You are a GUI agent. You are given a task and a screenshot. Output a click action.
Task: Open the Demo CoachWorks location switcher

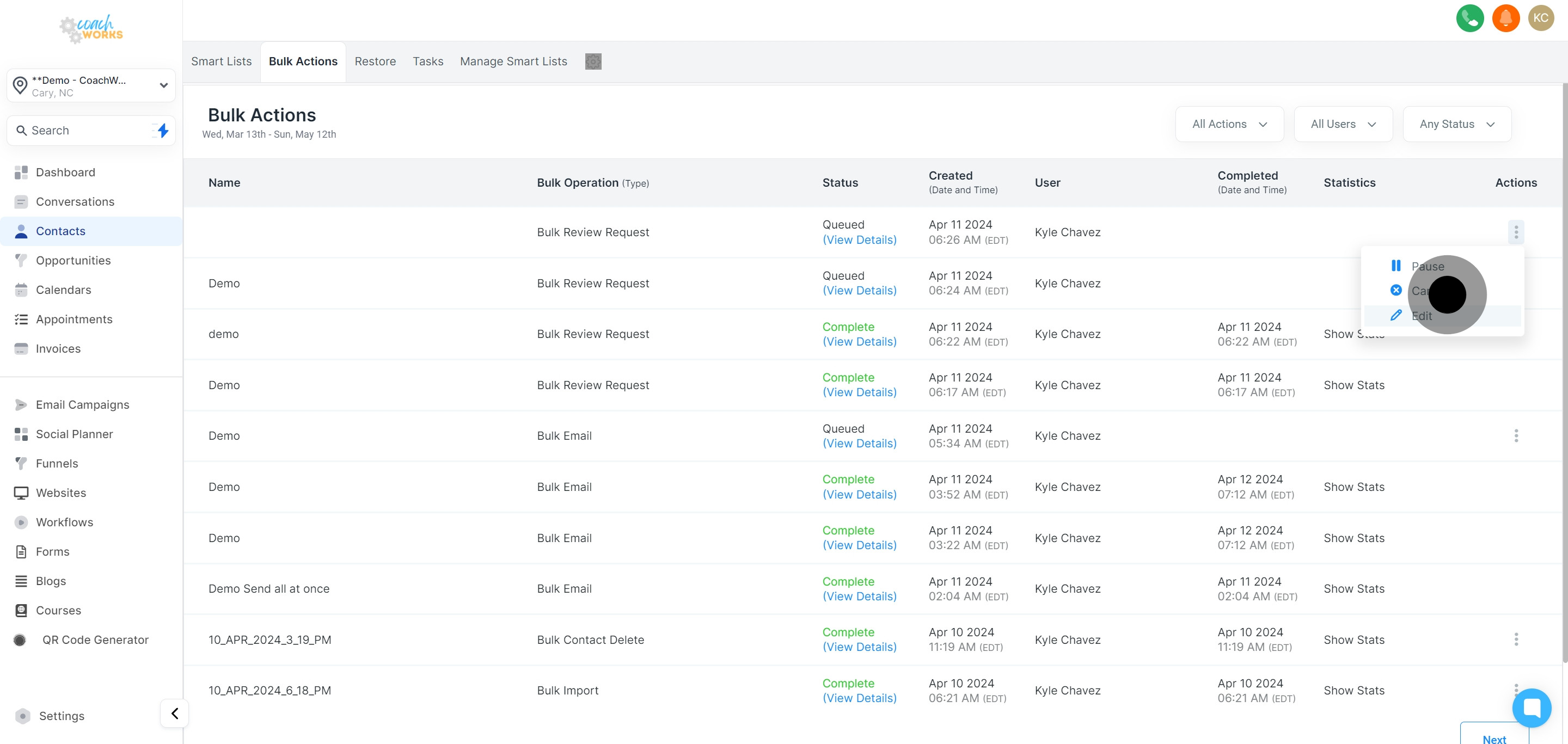91,86
